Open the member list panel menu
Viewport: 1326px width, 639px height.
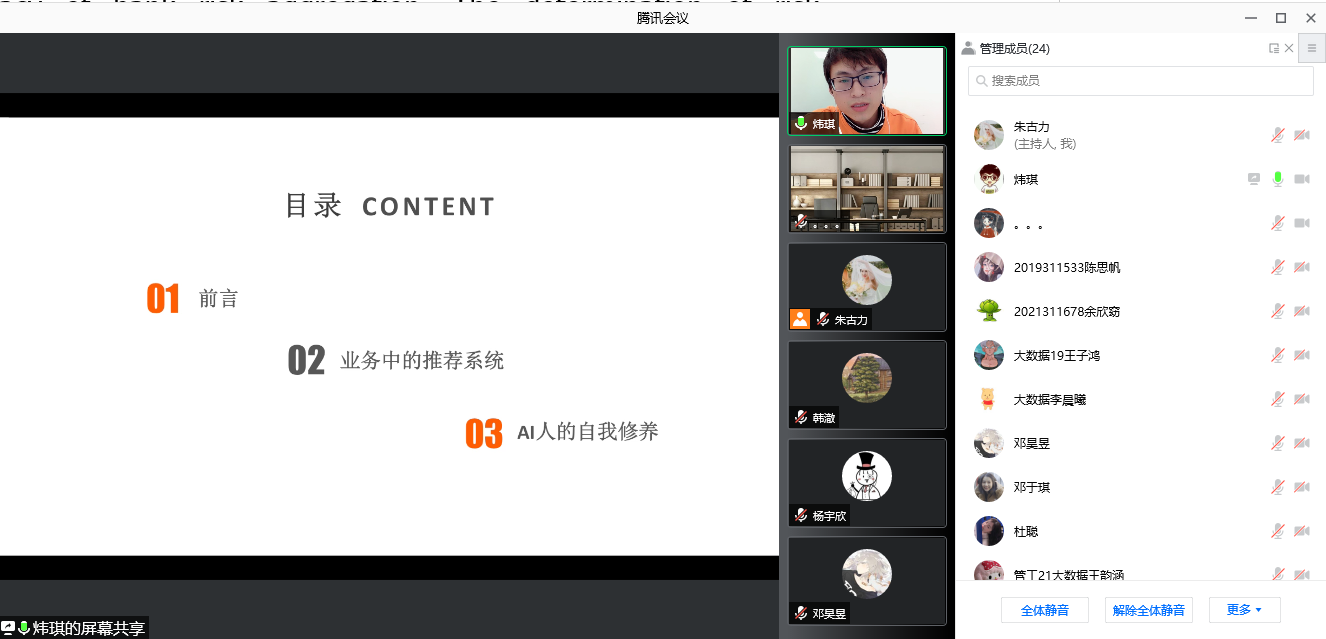tap(1311, 48)
